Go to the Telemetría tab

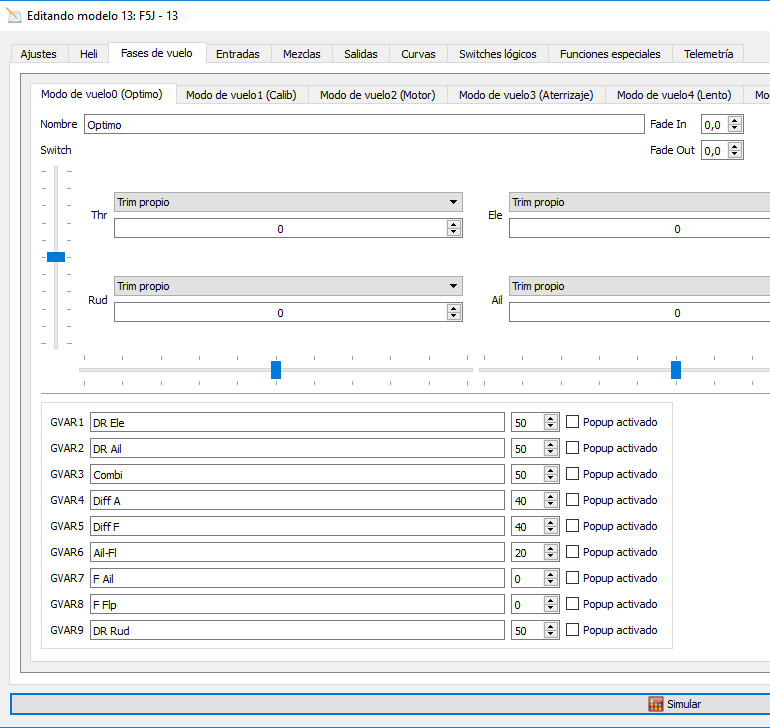click(708, 54)
